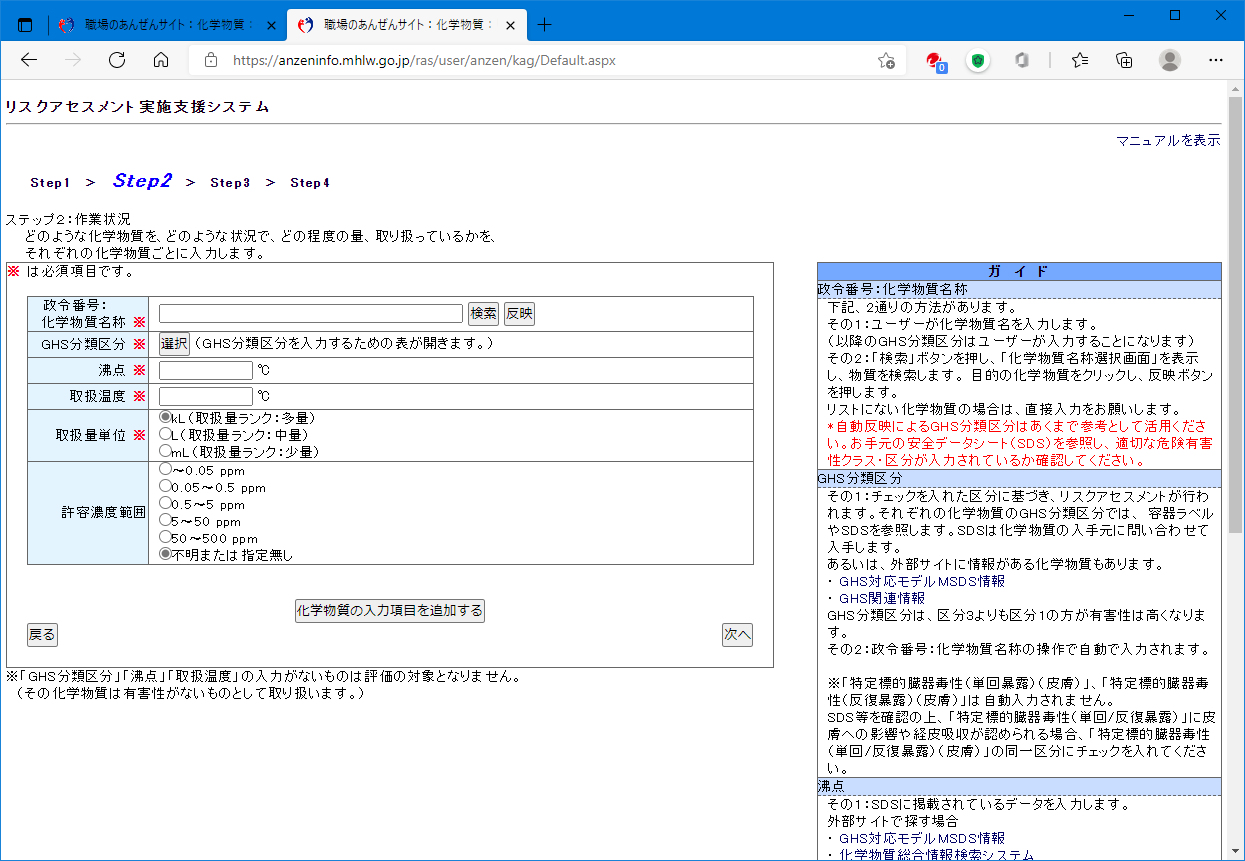Click the user profile avatar icon
1245x861 pixels.
pyautogui.click(x=1169, y=60)
